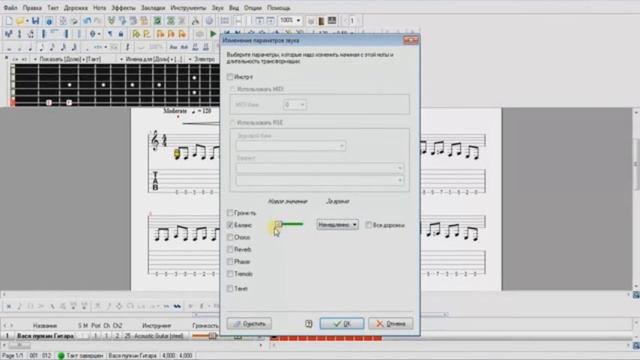Screen dimensions: 640x360
Task: Click the Open file folder icon
Action: (20, 20)
